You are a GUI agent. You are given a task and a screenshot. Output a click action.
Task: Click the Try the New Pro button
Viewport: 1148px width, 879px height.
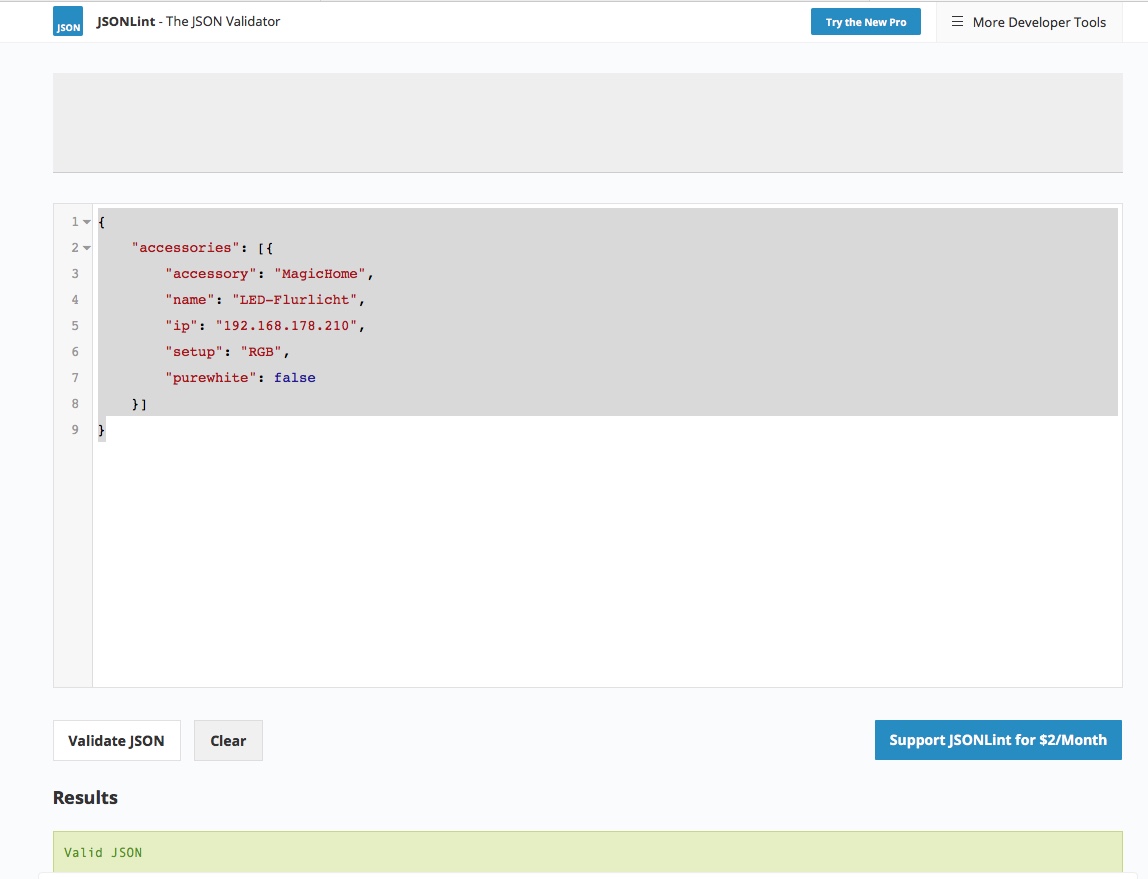[865, 22]
